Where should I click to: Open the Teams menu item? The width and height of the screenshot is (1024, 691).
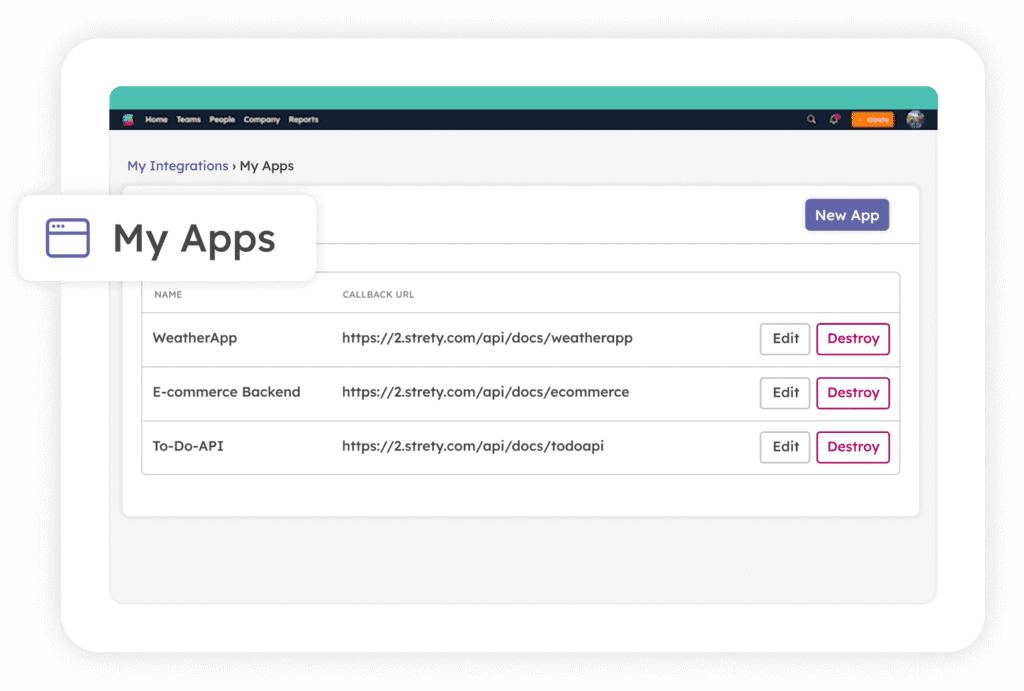pyautogui.click(x=188, y=120)
